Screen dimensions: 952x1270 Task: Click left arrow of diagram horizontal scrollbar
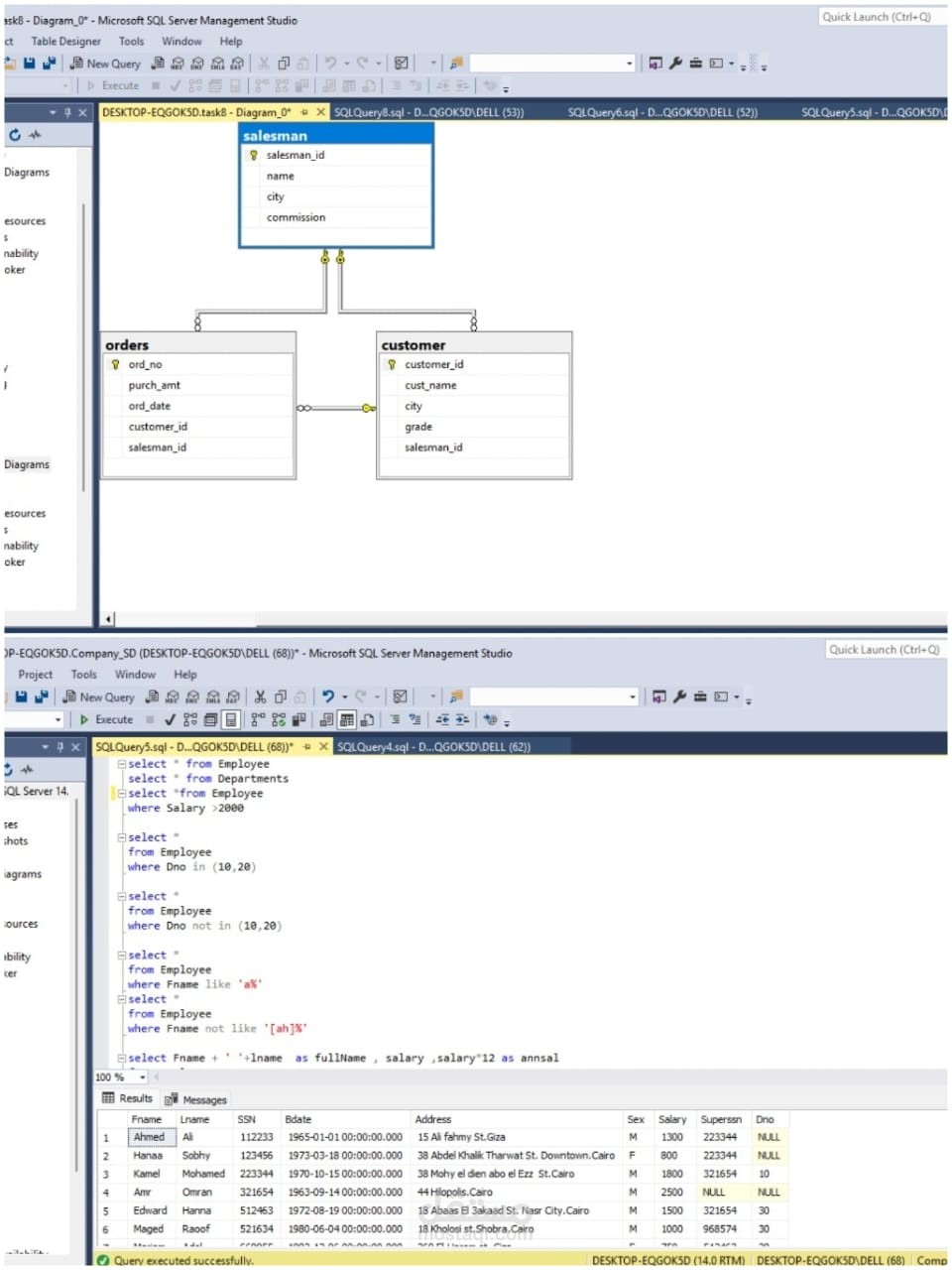coord(109,619)
